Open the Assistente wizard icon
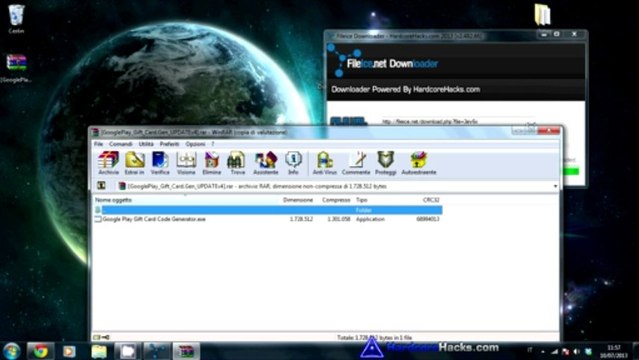 click(266, 163)
